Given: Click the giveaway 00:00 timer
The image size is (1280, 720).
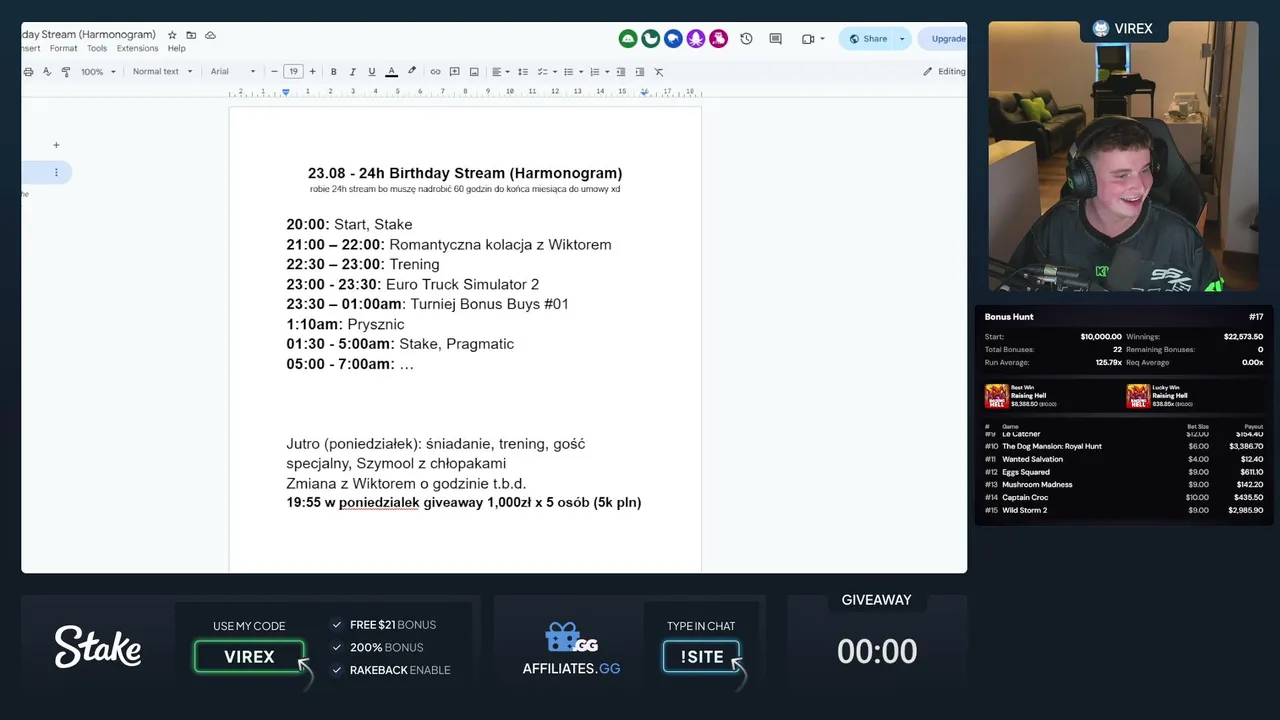Looking at the screenshot, I should [x=877, y=652].
